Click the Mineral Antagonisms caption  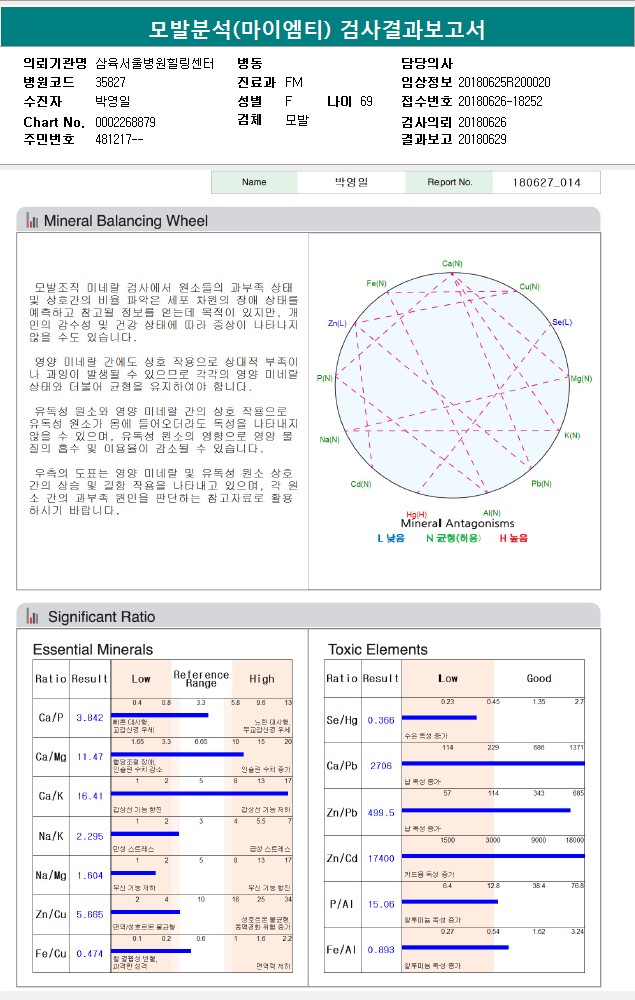pyautogui.click(x=458, y=524)
